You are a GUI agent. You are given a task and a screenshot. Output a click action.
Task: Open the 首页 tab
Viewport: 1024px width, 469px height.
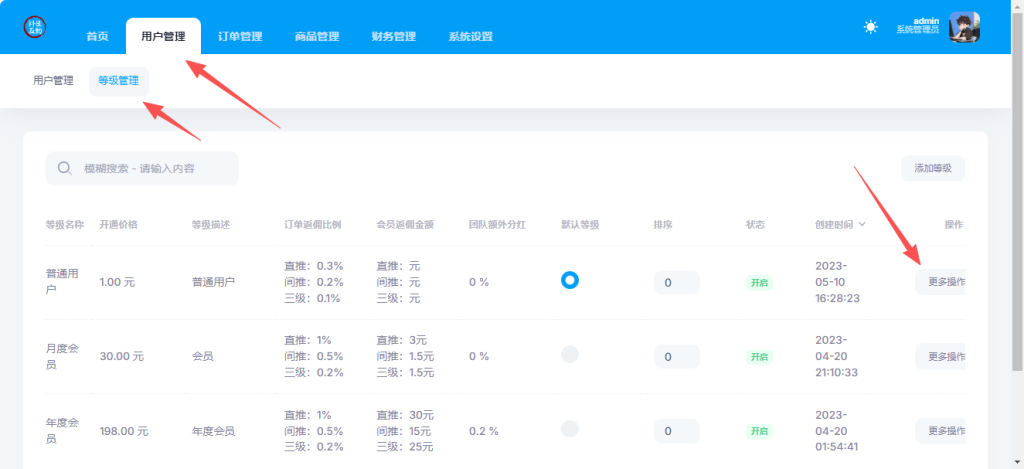pyautogui.click(x=97, y=37)
